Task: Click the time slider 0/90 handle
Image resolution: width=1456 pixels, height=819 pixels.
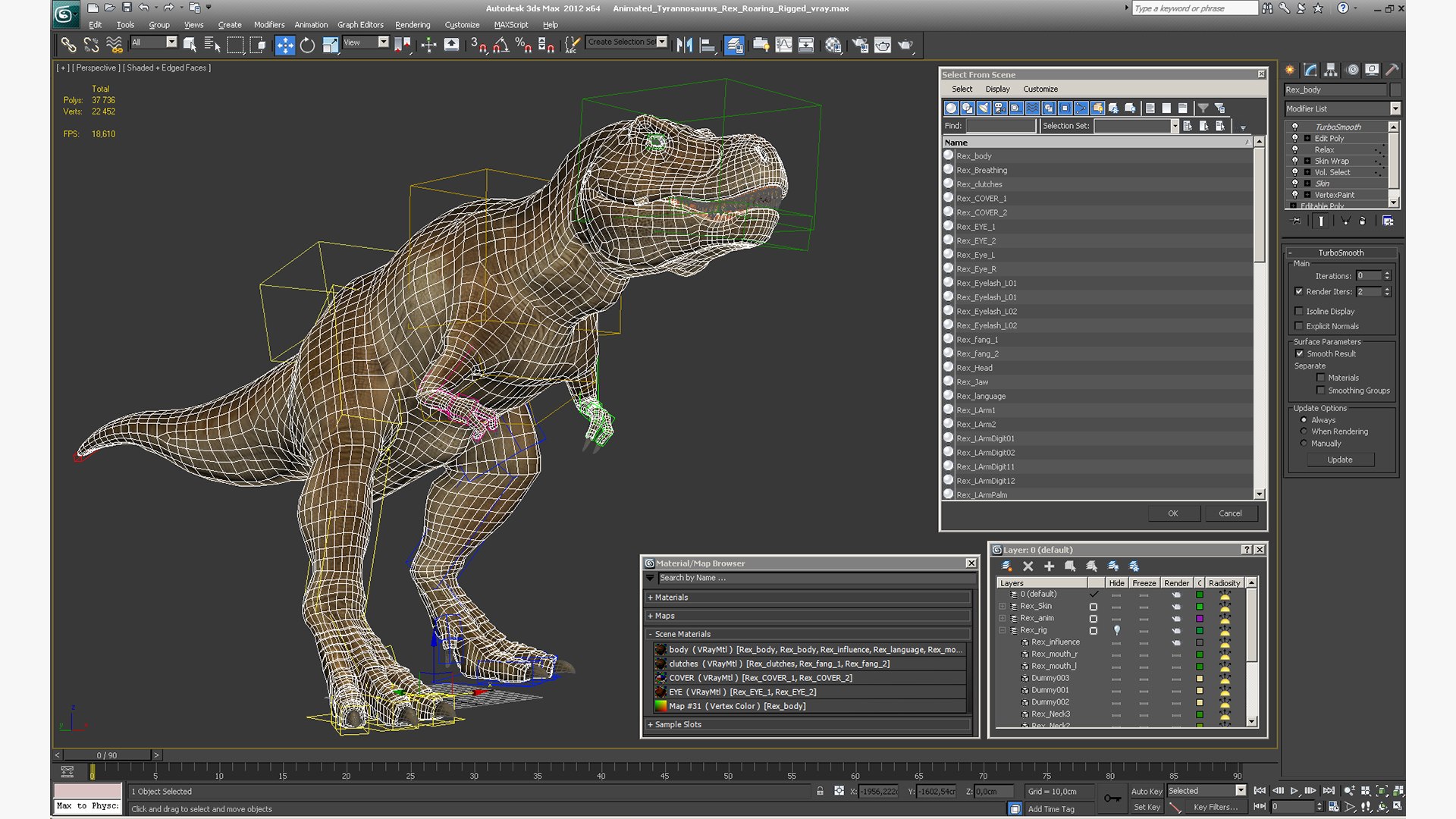Action: tap(107, 755)
